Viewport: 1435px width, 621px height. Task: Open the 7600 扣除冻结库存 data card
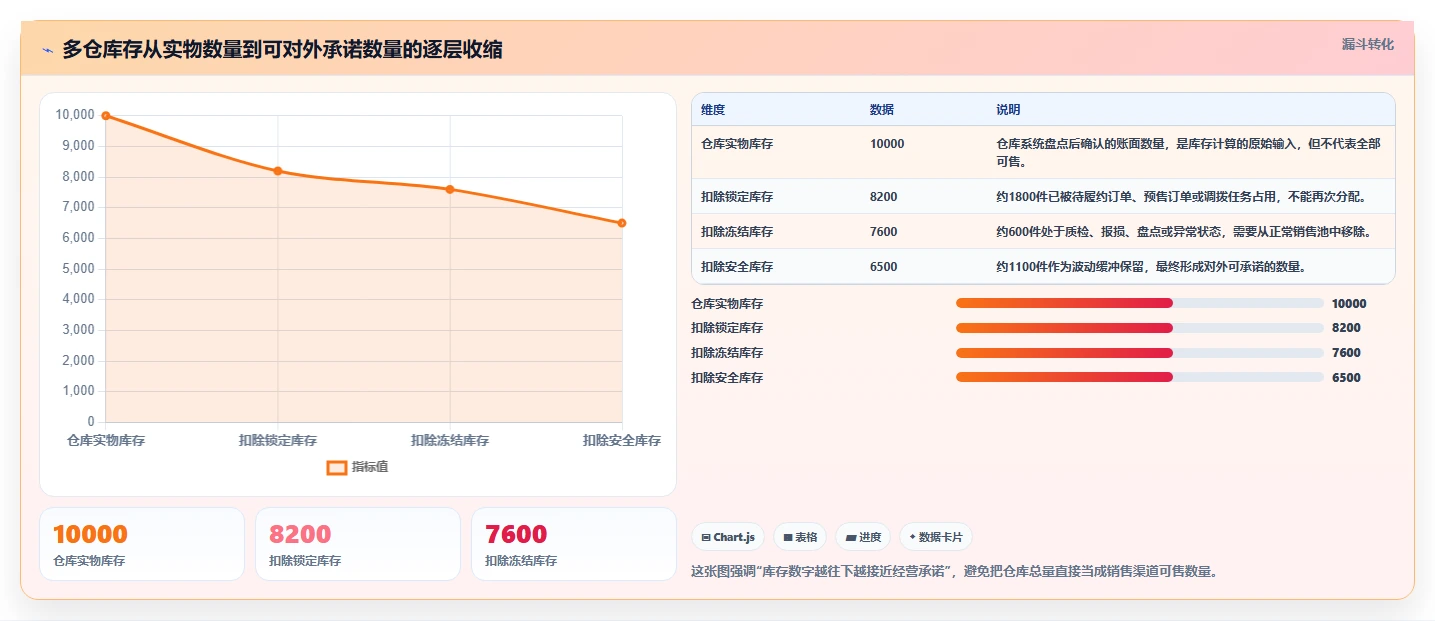pos(574,544)
